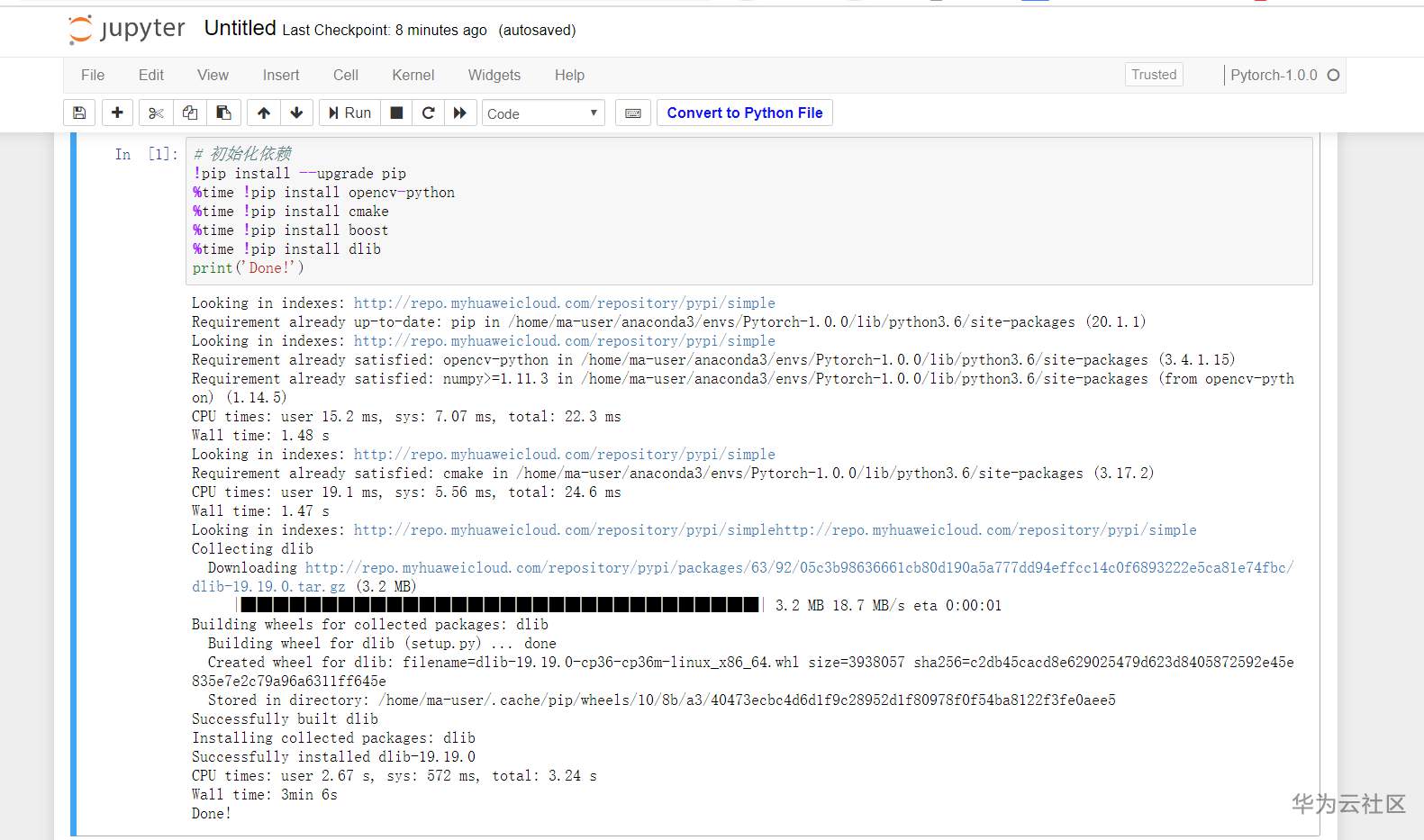
Task: Rename the notebook titled Untitled
Action: pyautogui.click(x=240, y=29)
